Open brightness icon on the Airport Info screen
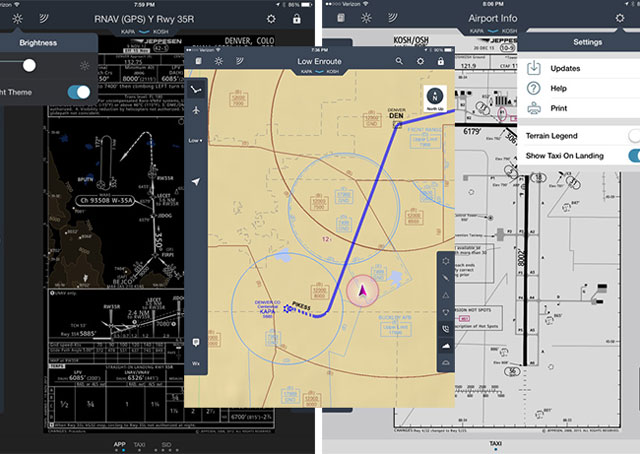640x454 pixels. tap(366, 18)
